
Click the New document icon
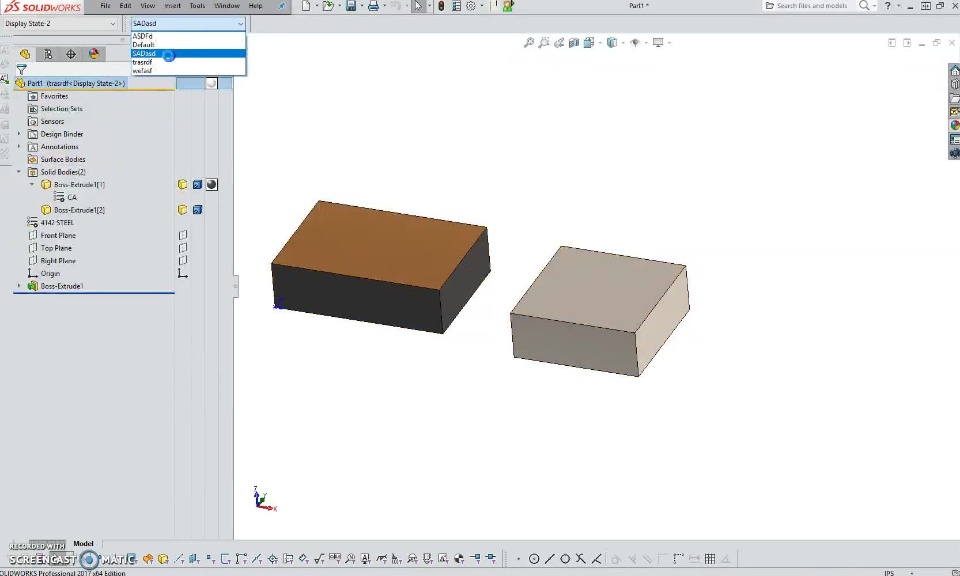(306, 6)
